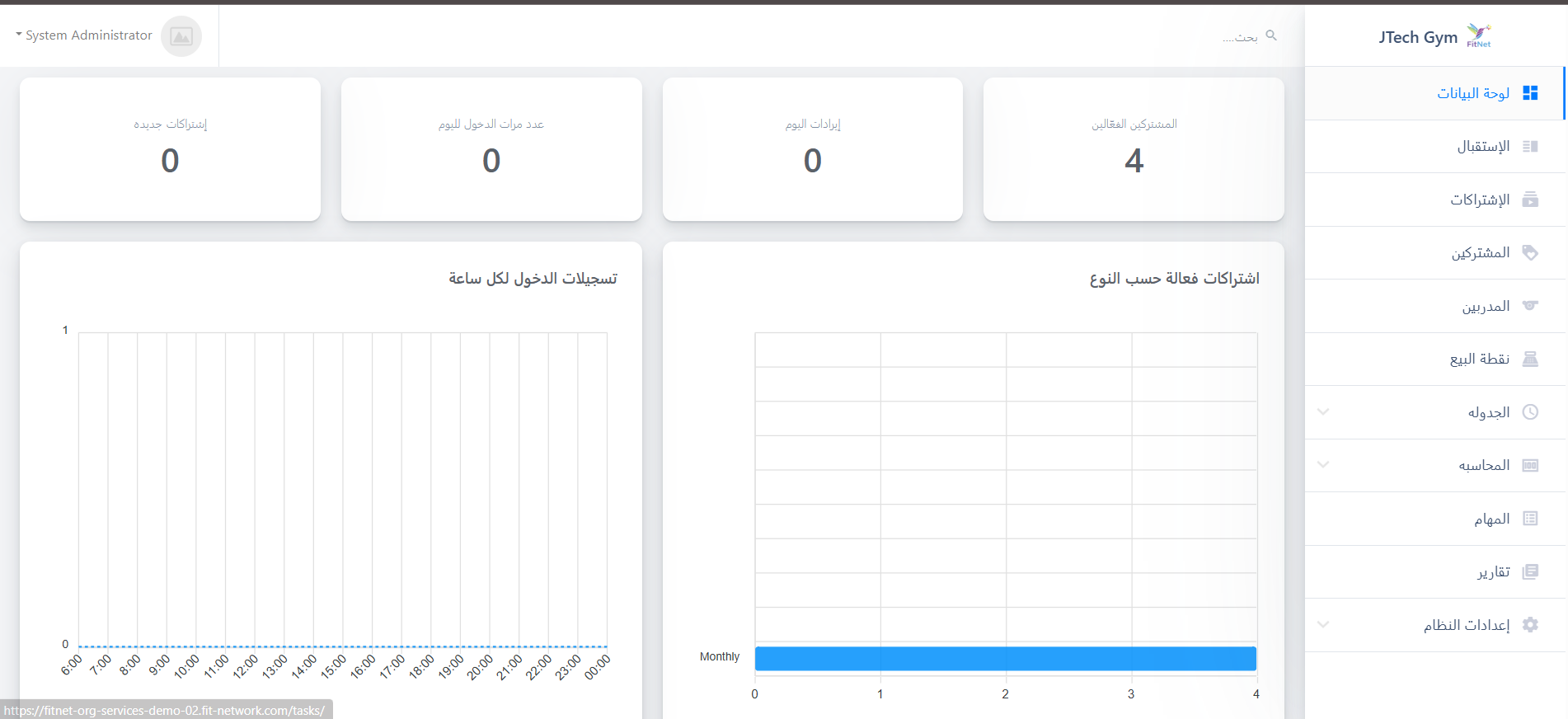
Task: Click the dashboard grid icon in sidebar
Action: (x=1530, y=93)
